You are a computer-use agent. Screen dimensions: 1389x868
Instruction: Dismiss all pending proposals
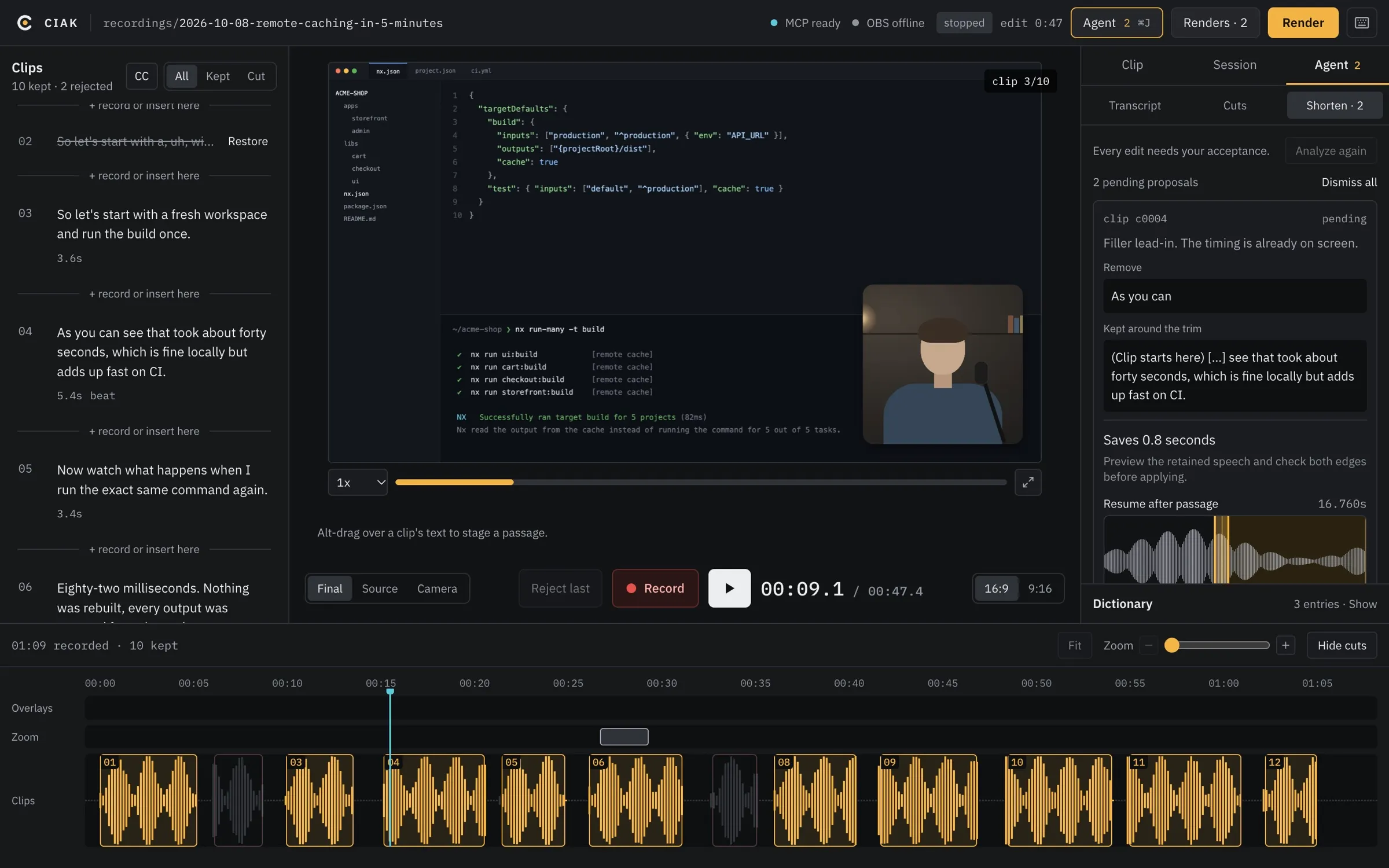tap(1349, 182)
